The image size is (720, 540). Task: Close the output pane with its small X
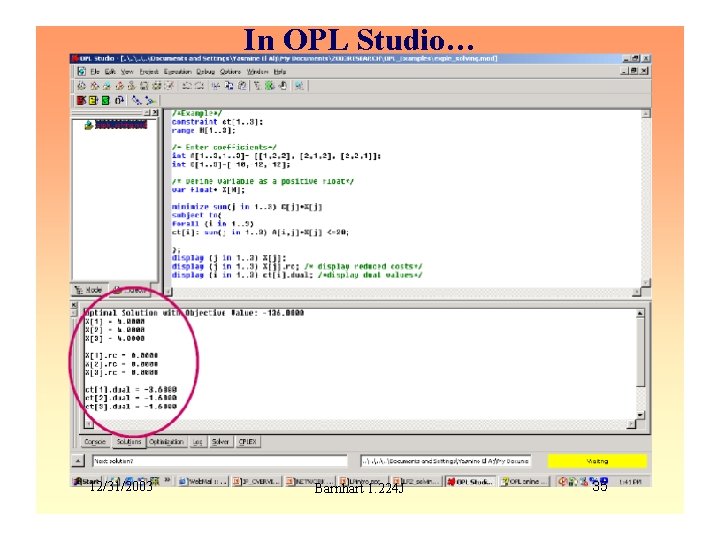[x=74, y=305]
